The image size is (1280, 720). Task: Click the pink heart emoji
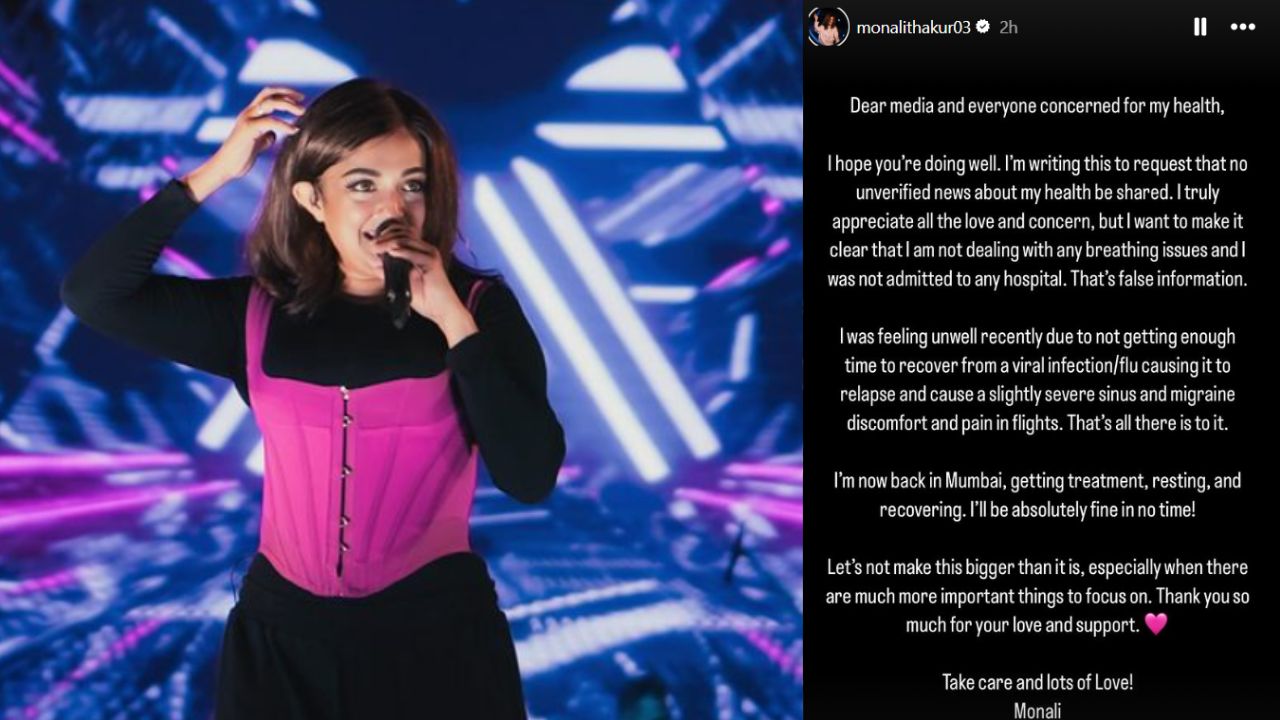tap(1155, 625)
